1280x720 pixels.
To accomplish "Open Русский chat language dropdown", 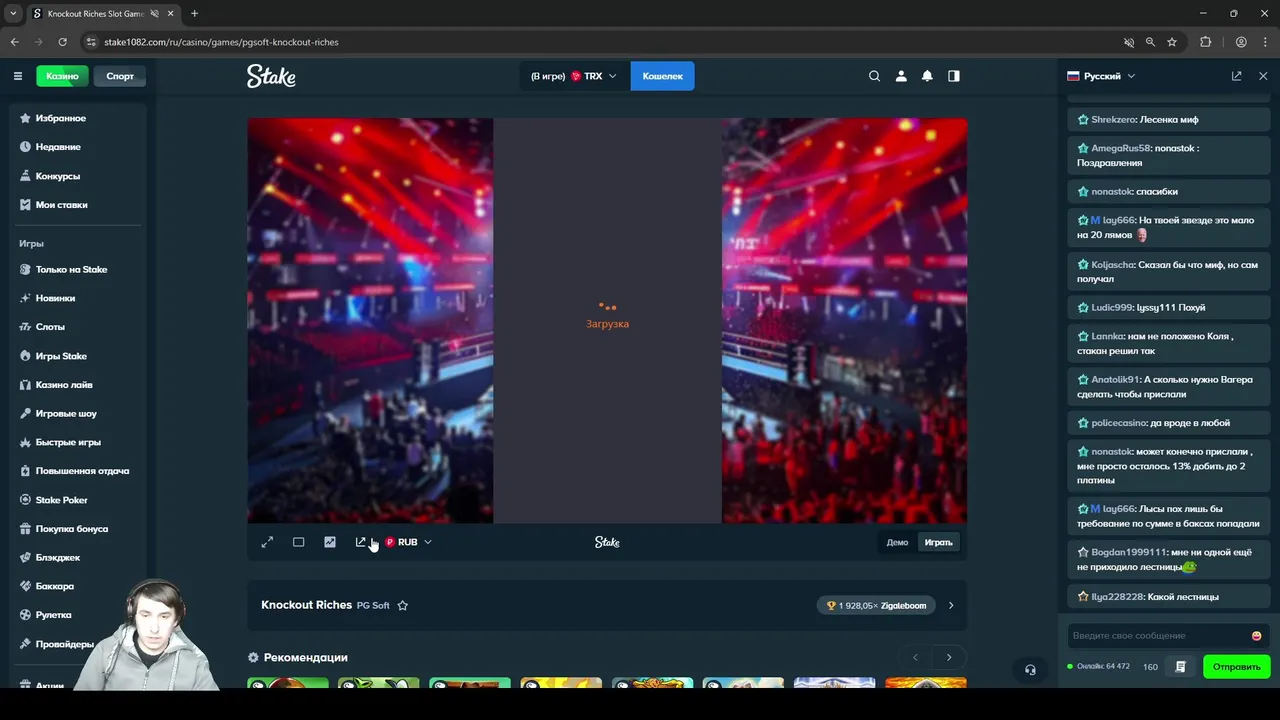I will (1101, 76).
